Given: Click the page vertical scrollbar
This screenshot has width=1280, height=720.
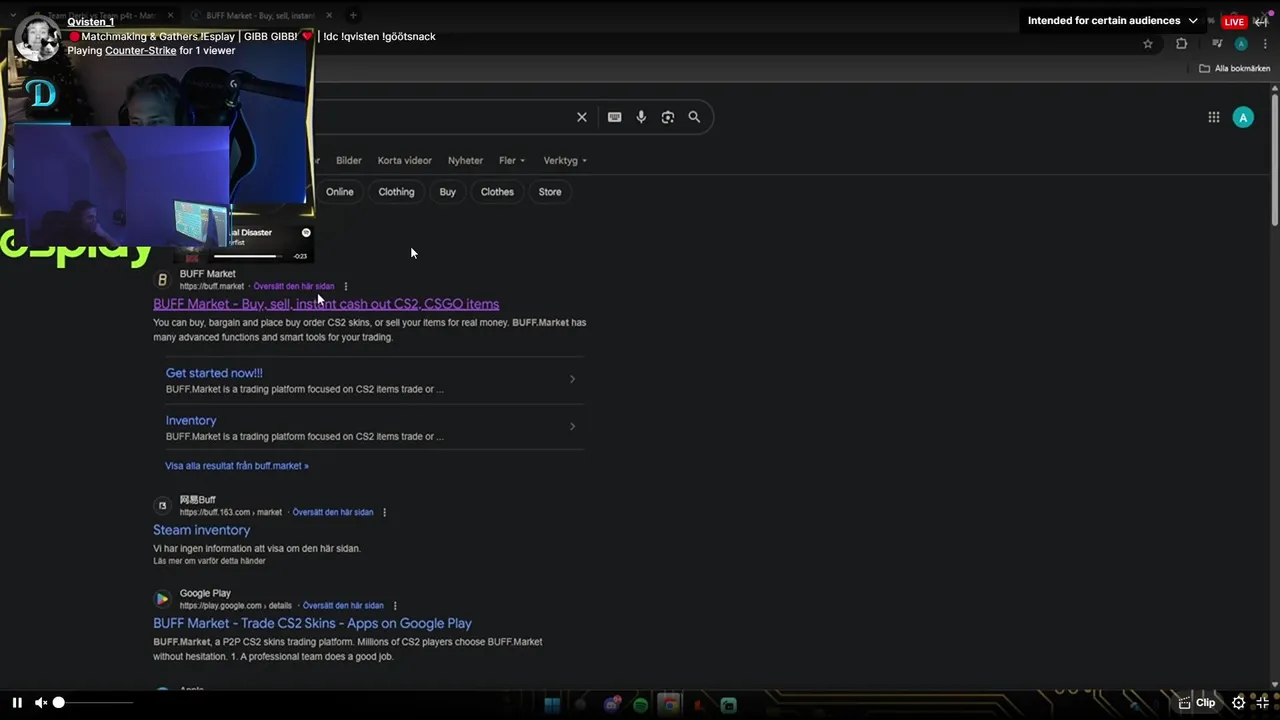Looking at the screenshot, I should point(1274,160).
